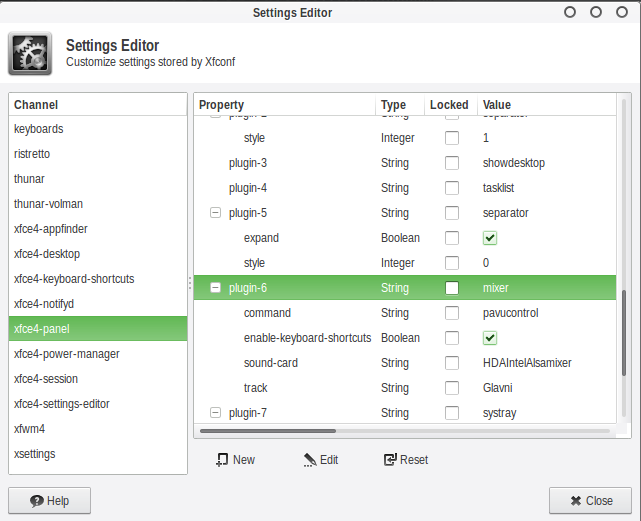Screen dimensions: 641x521
Task: Tick the Locked checkbox for plugin-3
Action: point(452,163)
